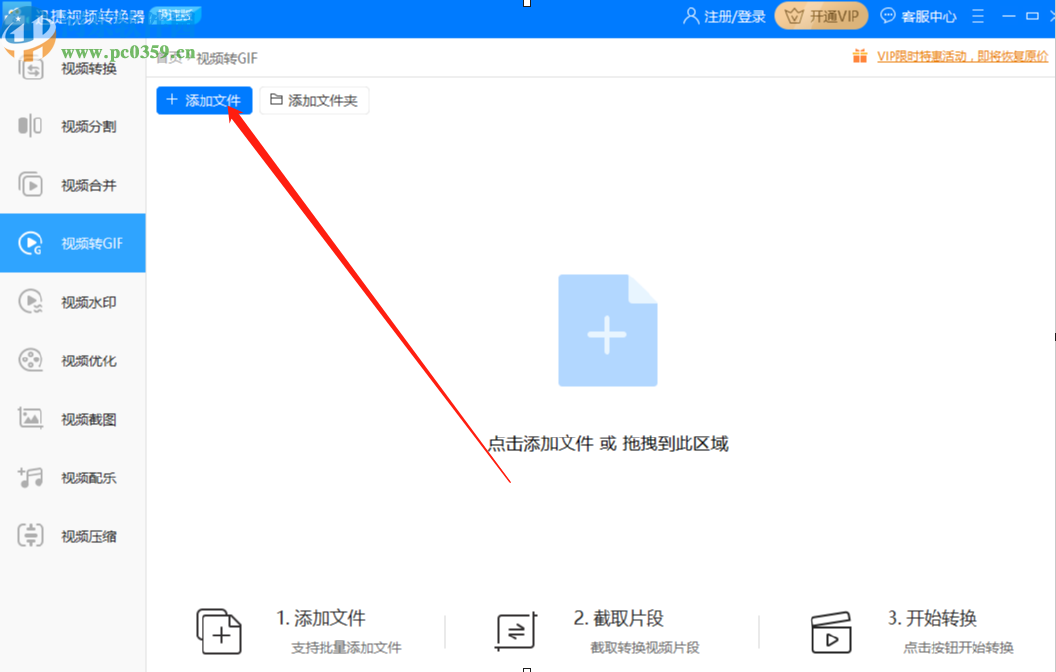Click the step 2 截取片段 crop icon

(x=516, y=631)
